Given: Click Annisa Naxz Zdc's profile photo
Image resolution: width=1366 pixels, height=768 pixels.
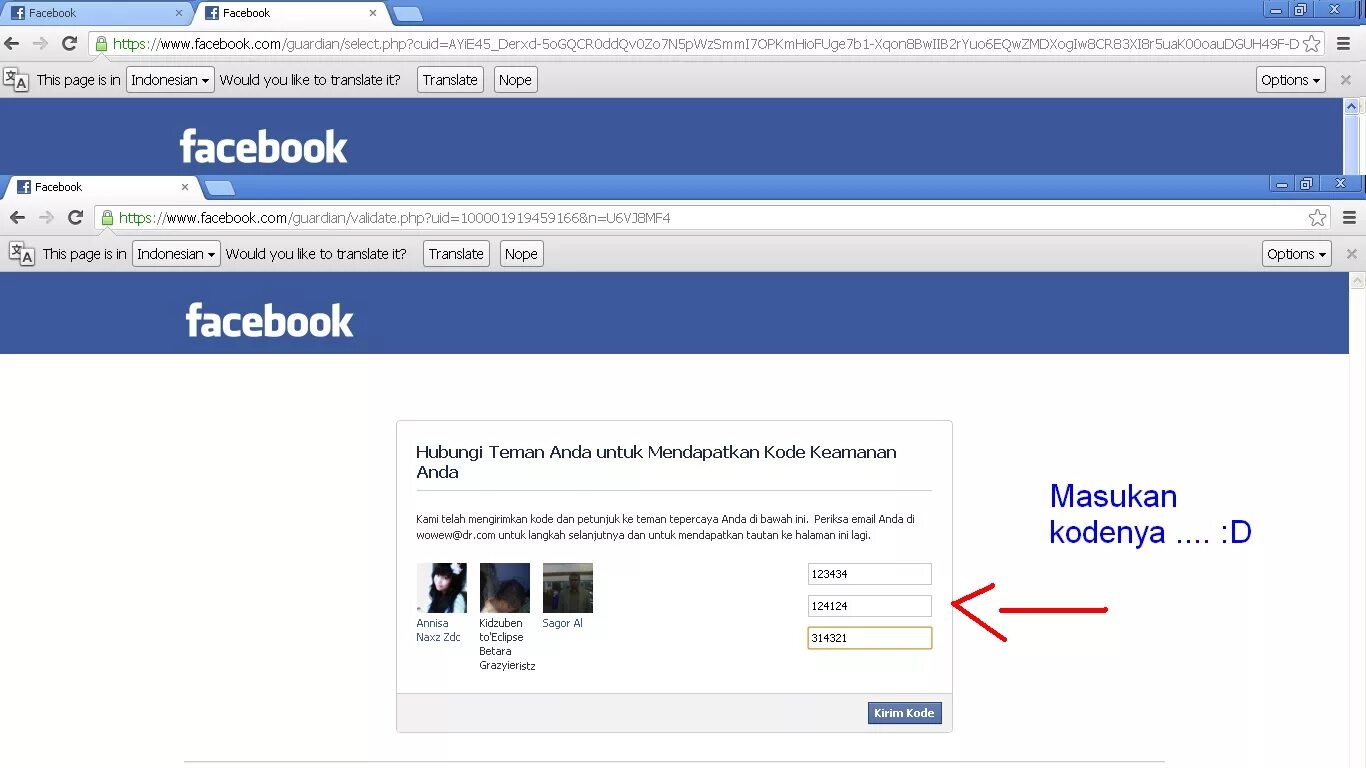Looking at the screenshot, I should coord(441,588).
